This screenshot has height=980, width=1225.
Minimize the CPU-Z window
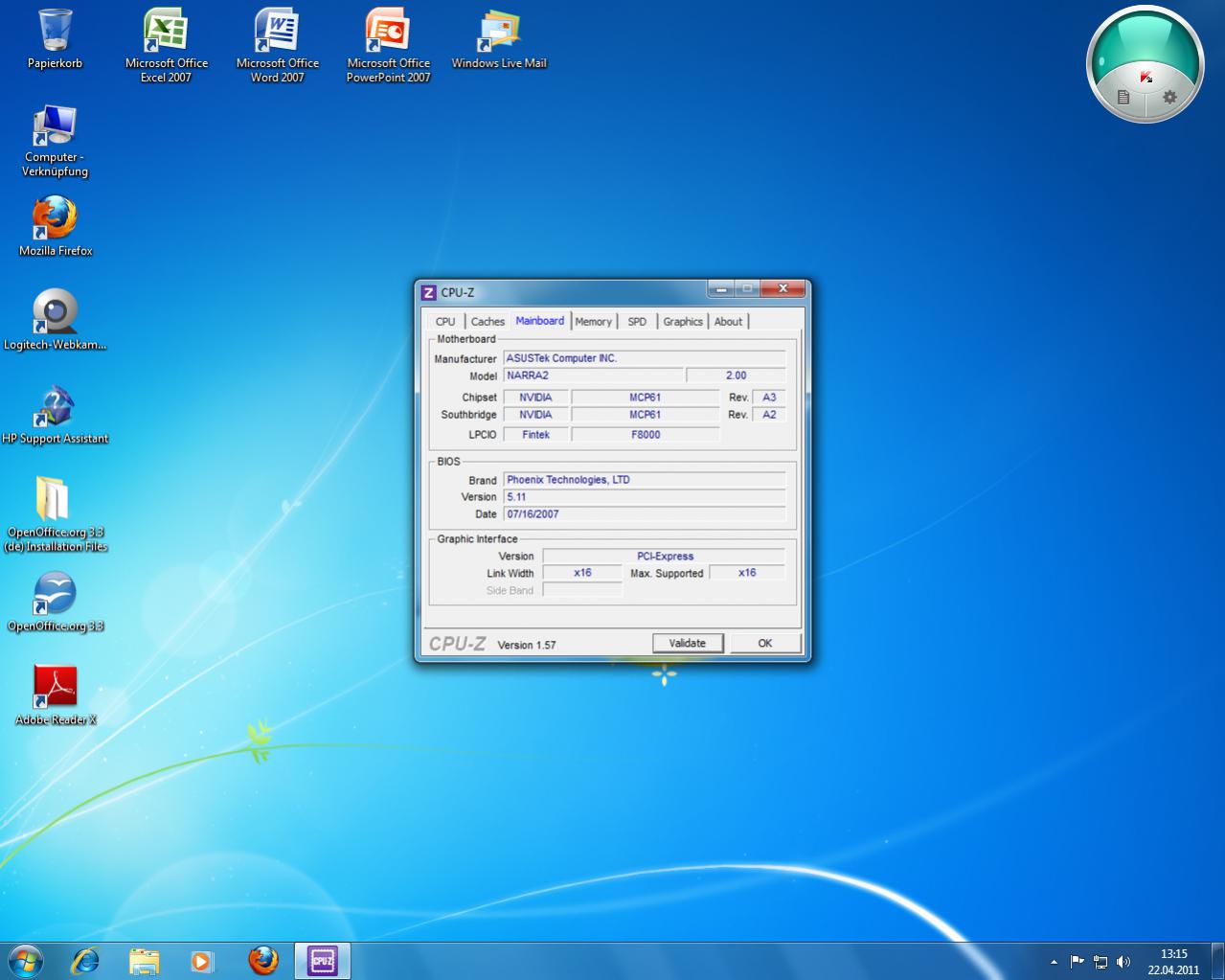point(720,288)
